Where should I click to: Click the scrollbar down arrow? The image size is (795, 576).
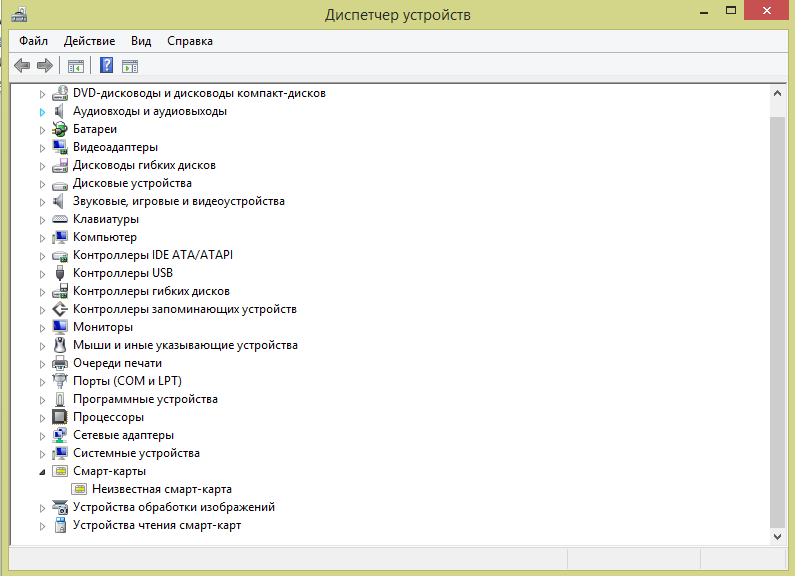777,536
